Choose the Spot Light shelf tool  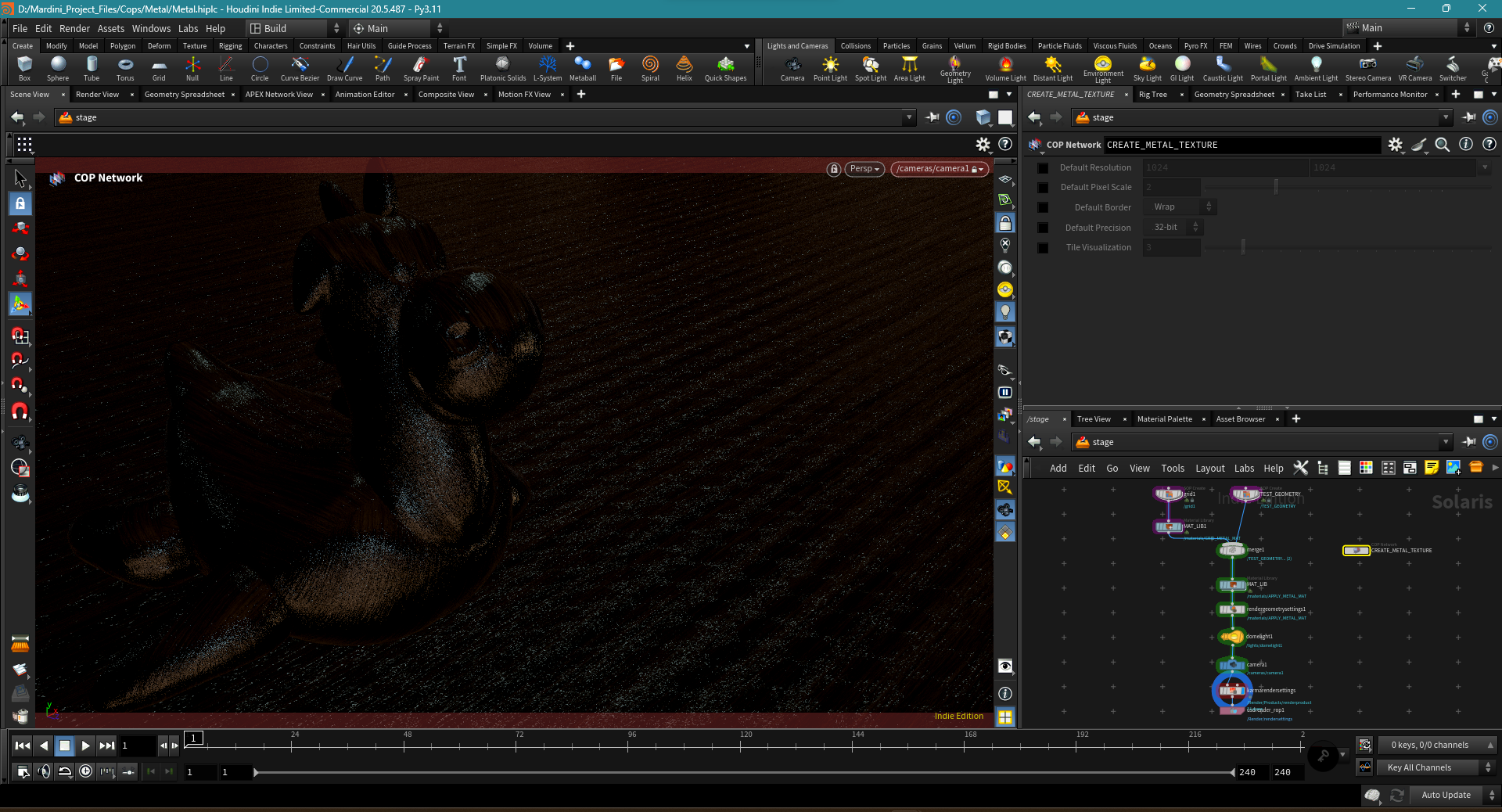(x=871, y=68)
